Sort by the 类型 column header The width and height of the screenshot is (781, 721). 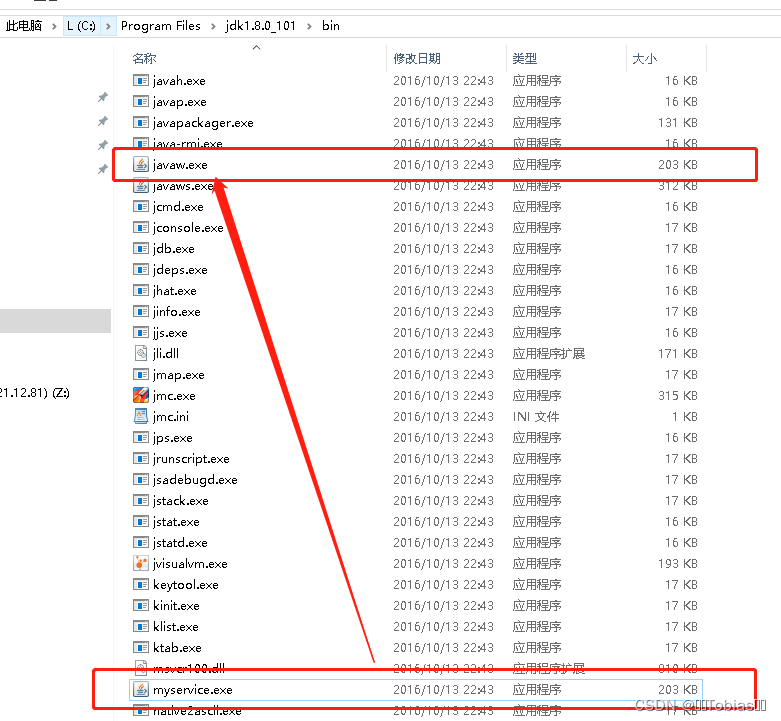pyautogui.click(x=524, y=59)
